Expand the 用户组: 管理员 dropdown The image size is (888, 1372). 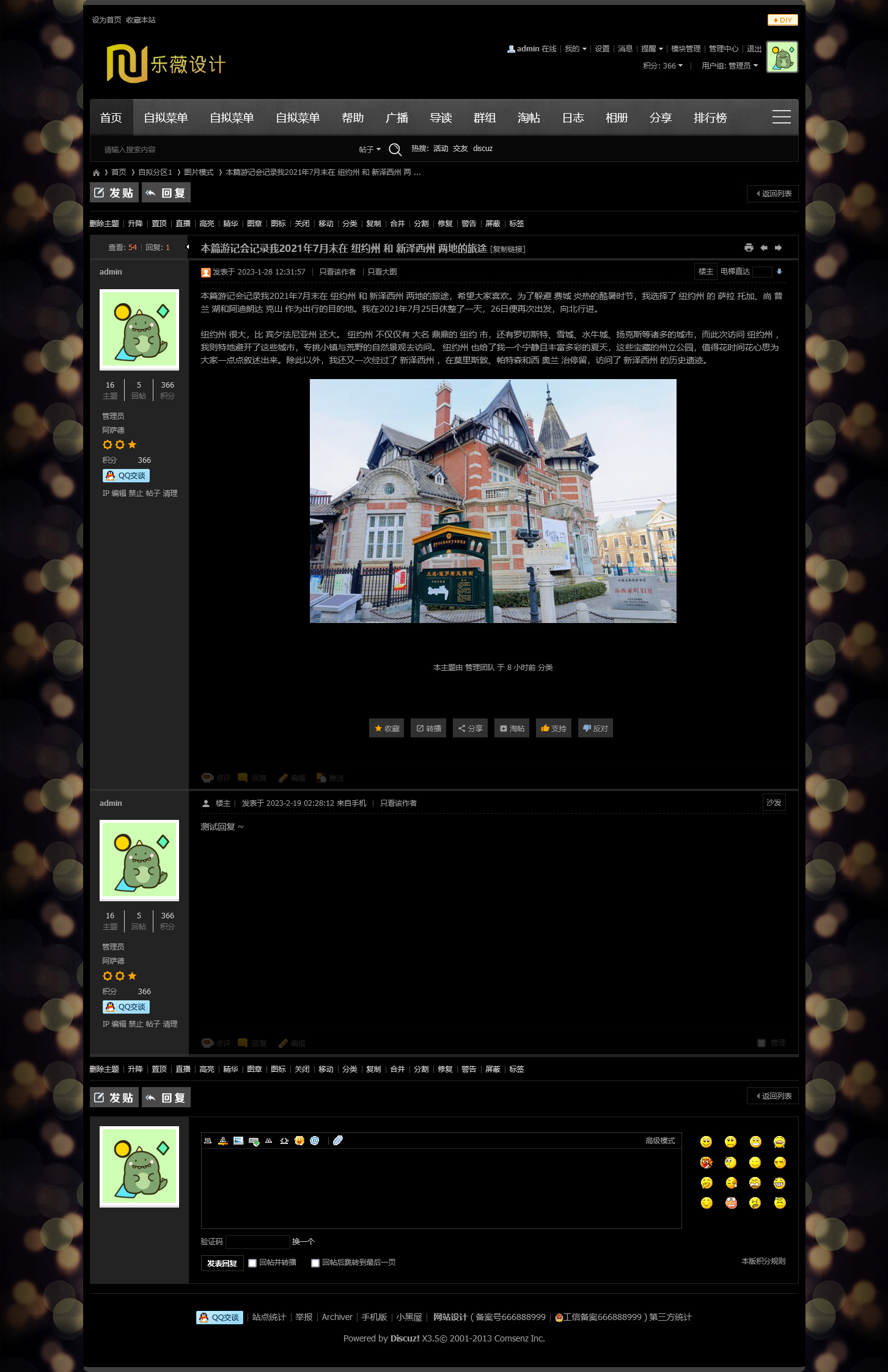pyautogui.click(x=730, y=66)
